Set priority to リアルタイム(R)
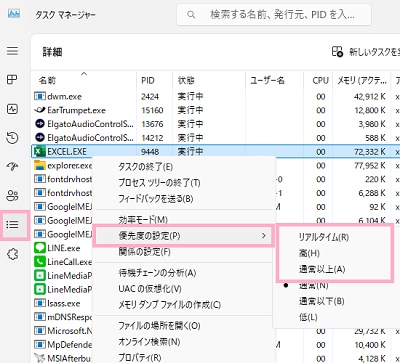400x363 pixels. coord(324,237)
